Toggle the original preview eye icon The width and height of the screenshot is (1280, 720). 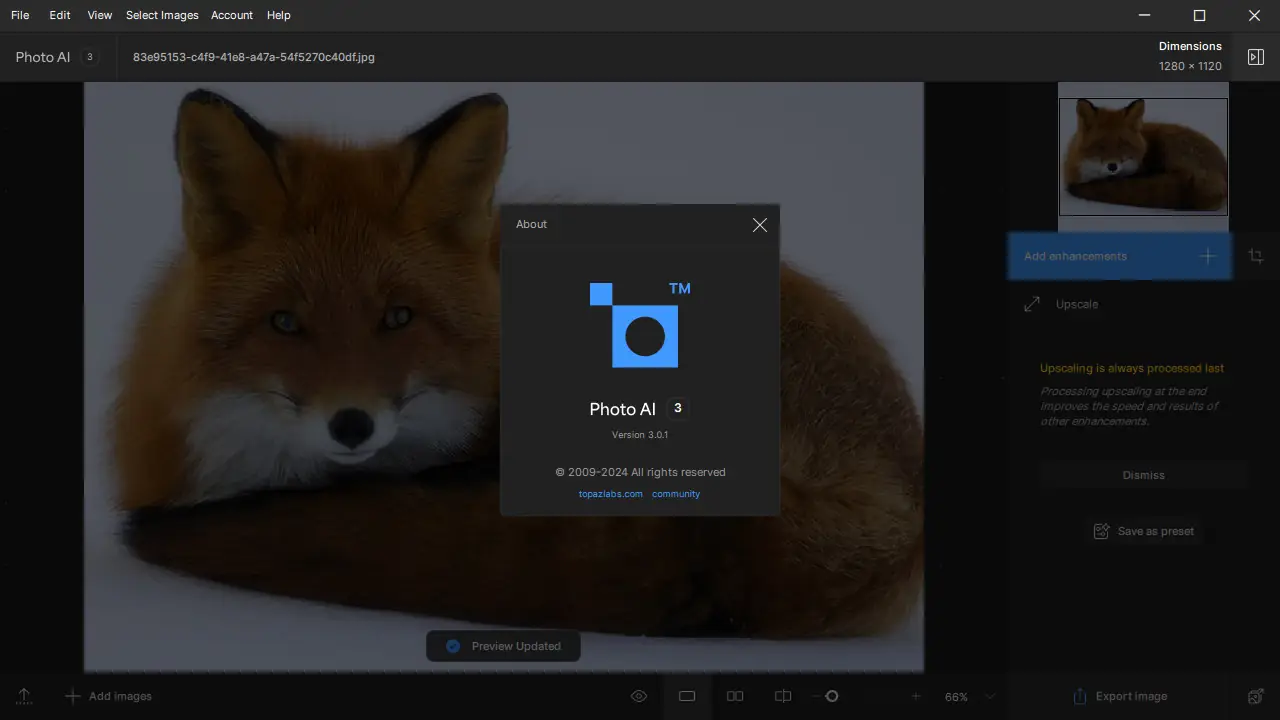point(639,696)
